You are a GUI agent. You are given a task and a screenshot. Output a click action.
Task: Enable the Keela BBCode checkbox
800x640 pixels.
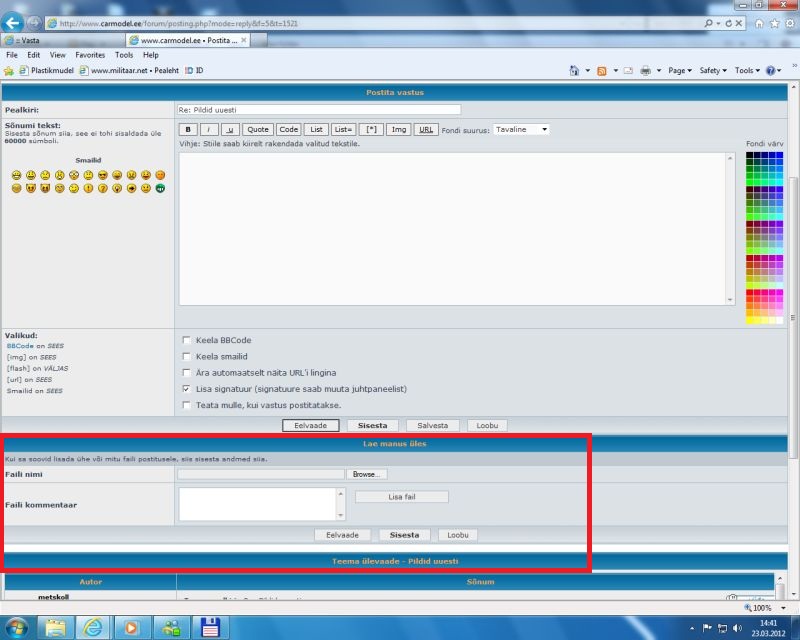pos(186,340)
